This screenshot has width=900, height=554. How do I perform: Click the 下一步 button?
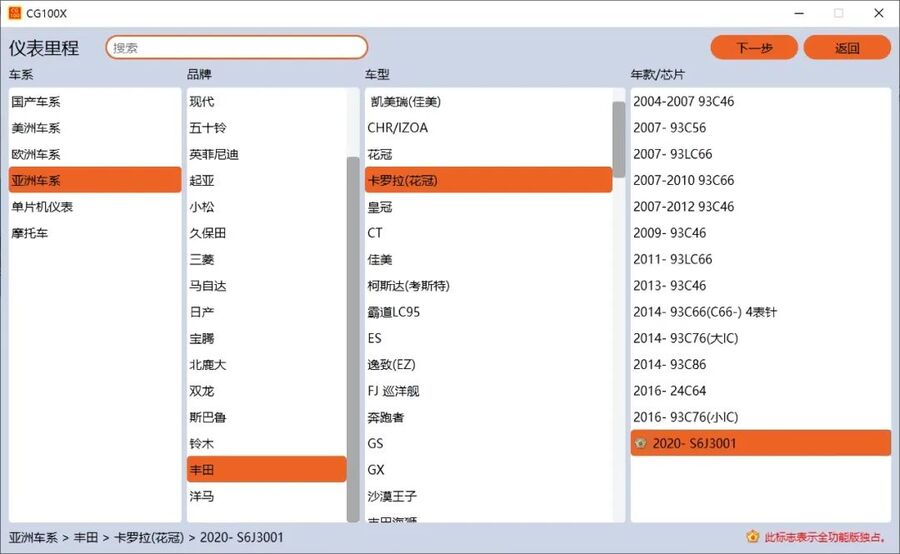(x=754, y=48)
